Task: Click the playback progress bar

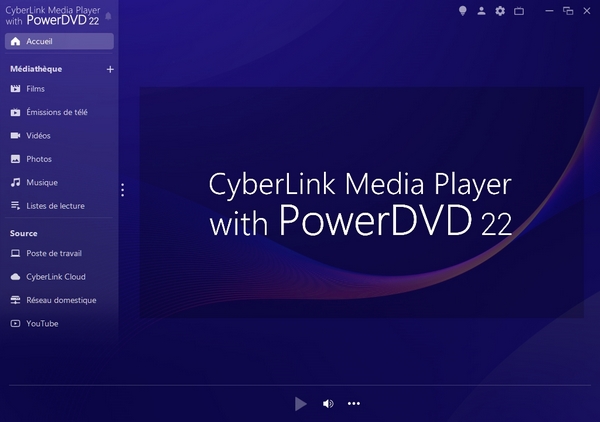Action: tap(300, 385)
